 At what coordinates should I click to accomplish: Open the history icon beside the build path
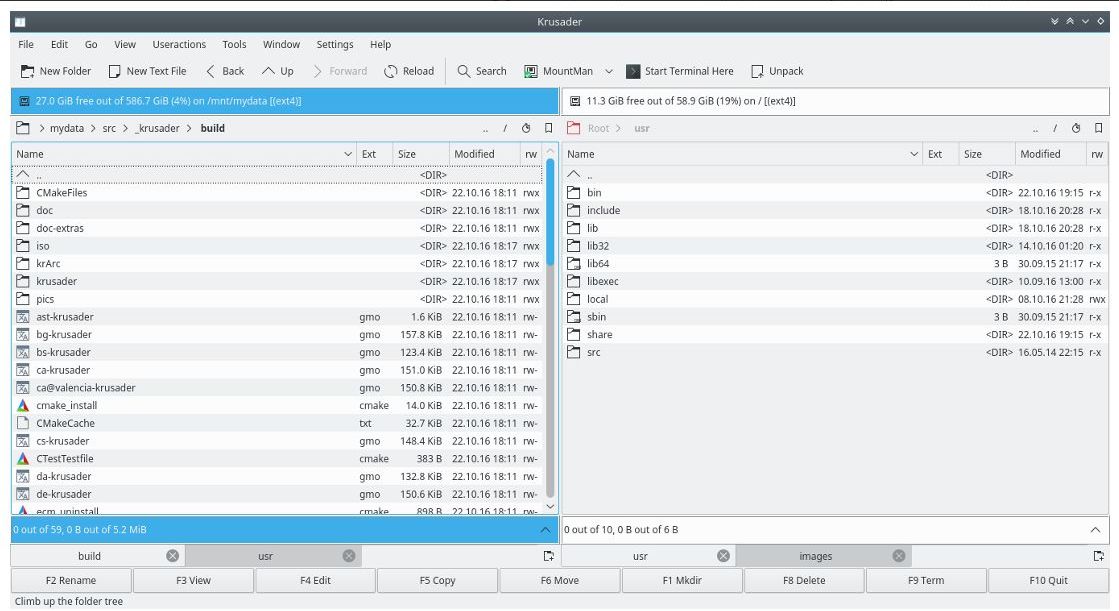click(526, 128)
